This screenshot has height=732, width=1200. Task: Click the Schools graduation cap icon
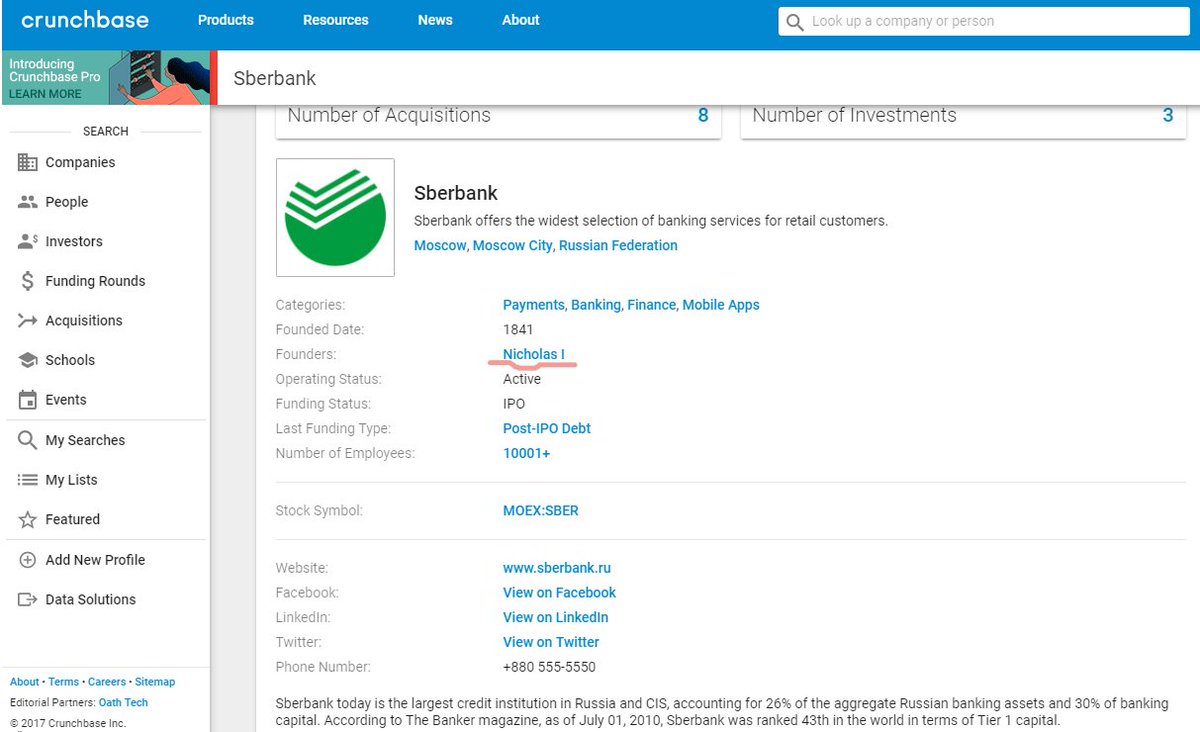pos(28,360)
